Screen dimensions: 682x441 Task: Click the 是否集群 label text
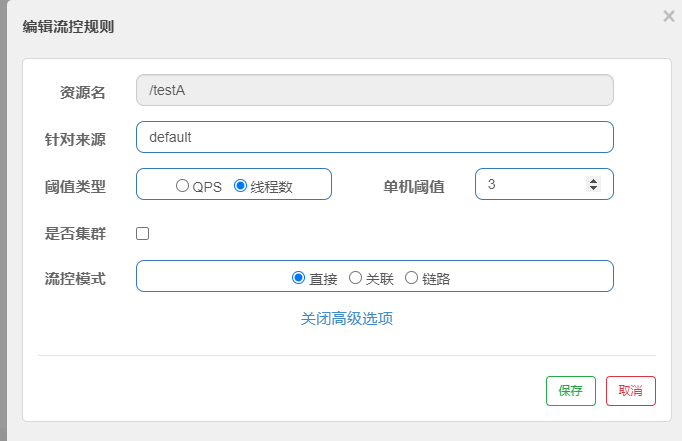75,234
